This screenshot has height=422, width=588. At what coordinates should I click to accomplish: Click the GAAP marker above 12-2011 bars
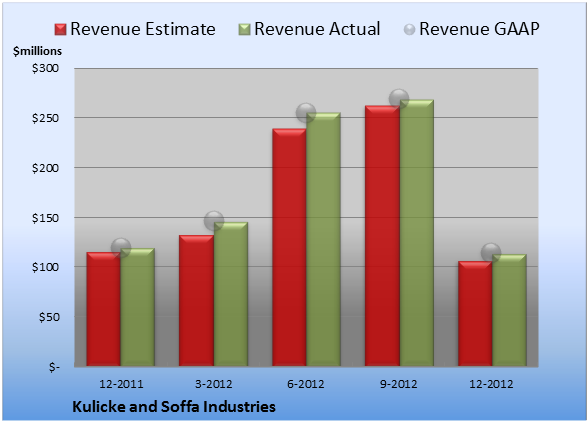[121, 248]
